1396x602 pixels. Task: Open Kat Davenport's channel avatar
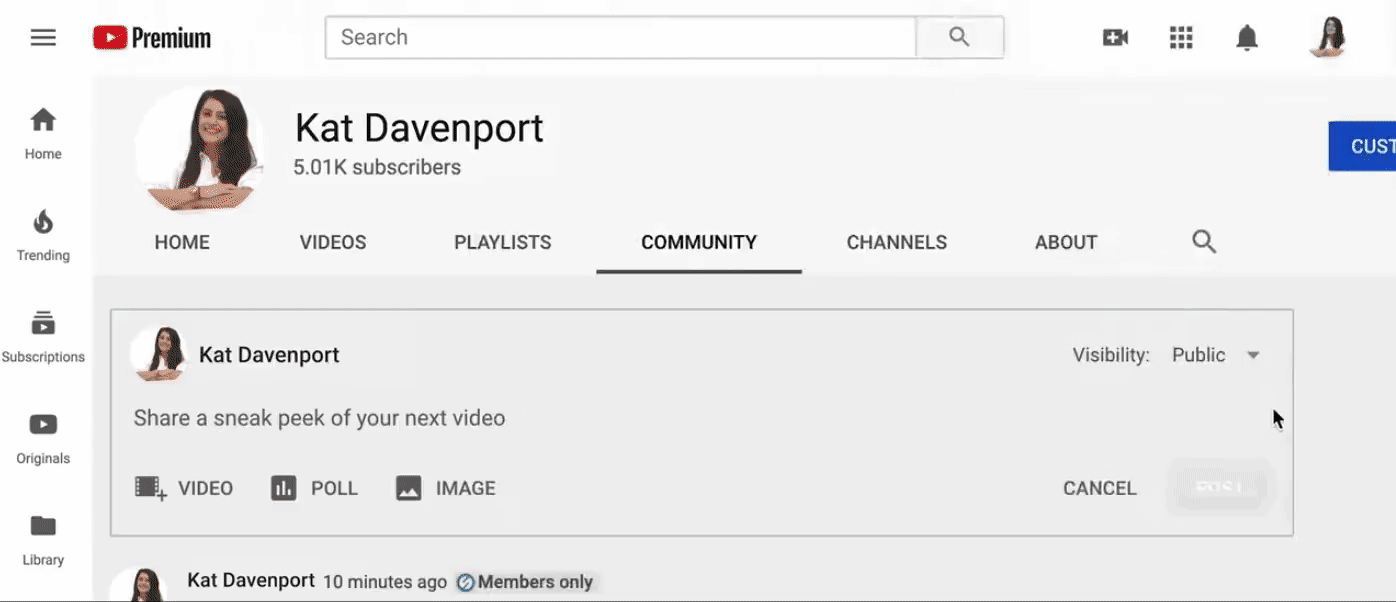pyautogui.click(x=200, y=150)
